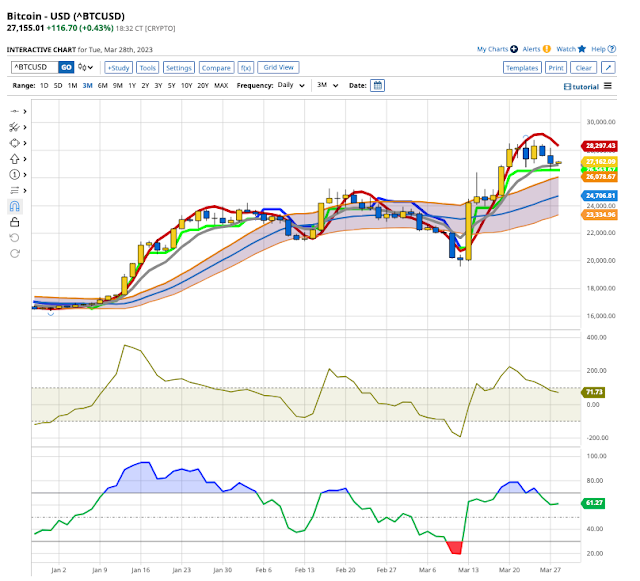Image resolution: width=640 pixels, height=581 pixels.
Task: Open the Frequency Daily dropdown
Action: pos(291,85)
